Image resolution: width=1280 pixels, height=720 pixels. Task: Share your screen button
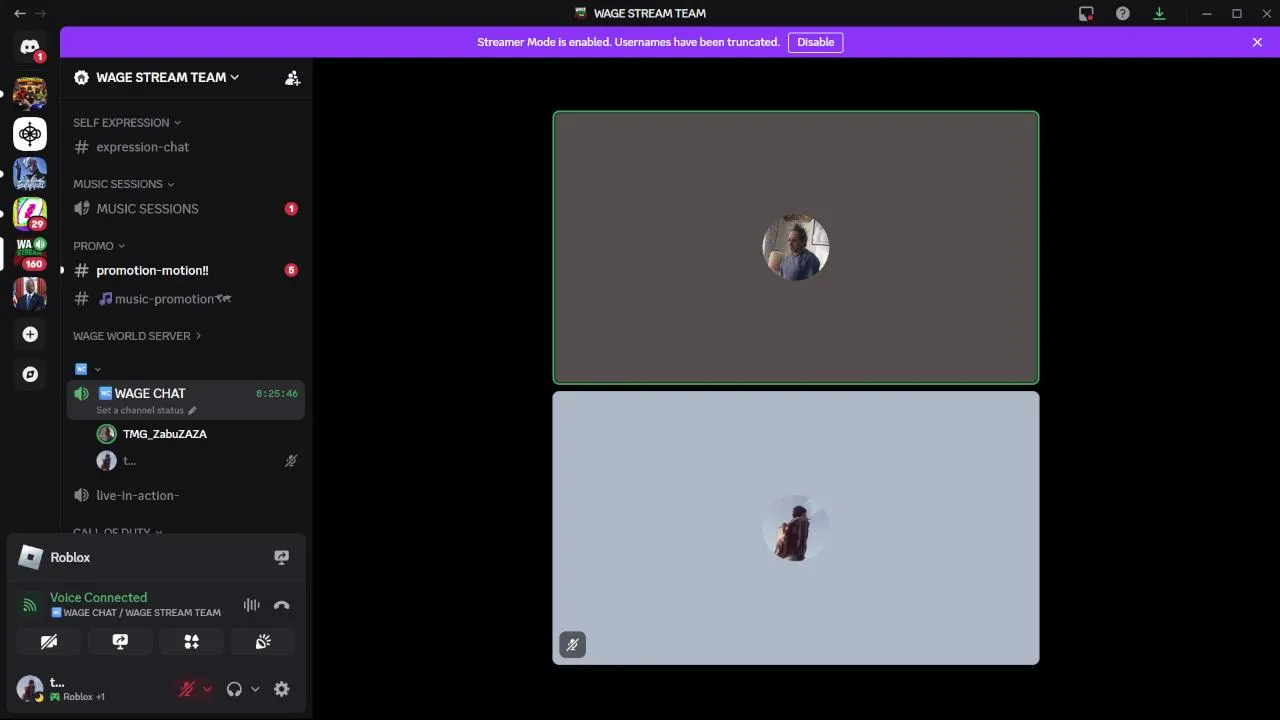pyautogui.click(x=120, y=642)
